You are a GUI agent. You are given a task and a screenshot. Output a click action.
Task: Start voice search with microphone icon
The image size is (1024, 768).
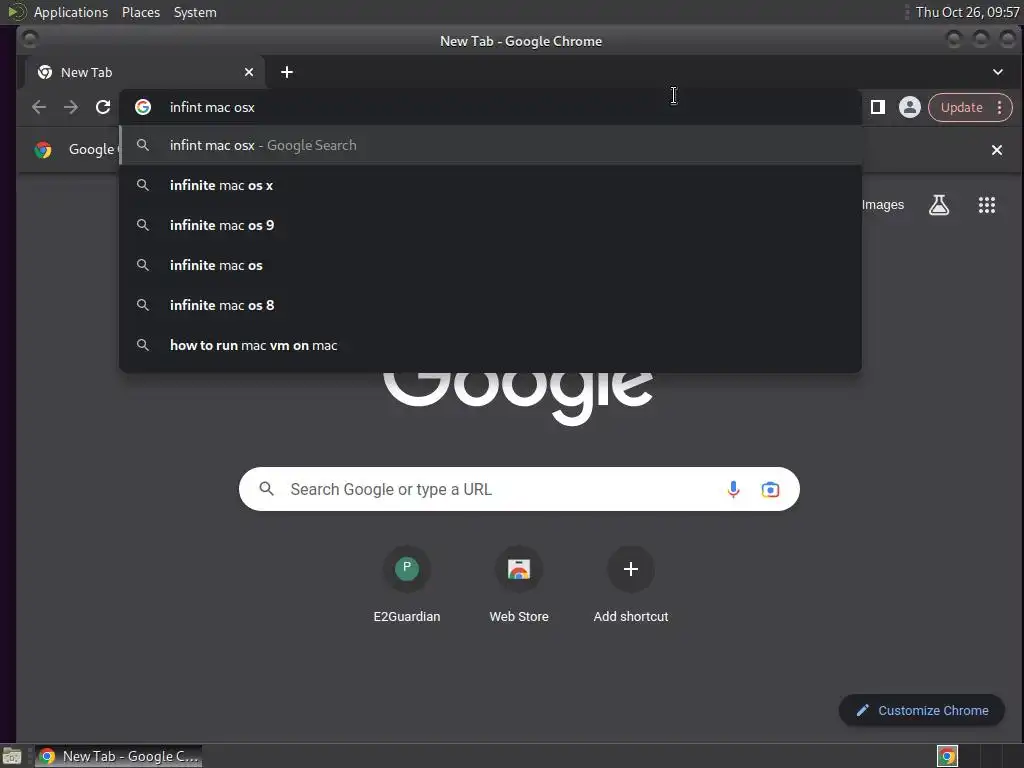[x=733, y=489]
